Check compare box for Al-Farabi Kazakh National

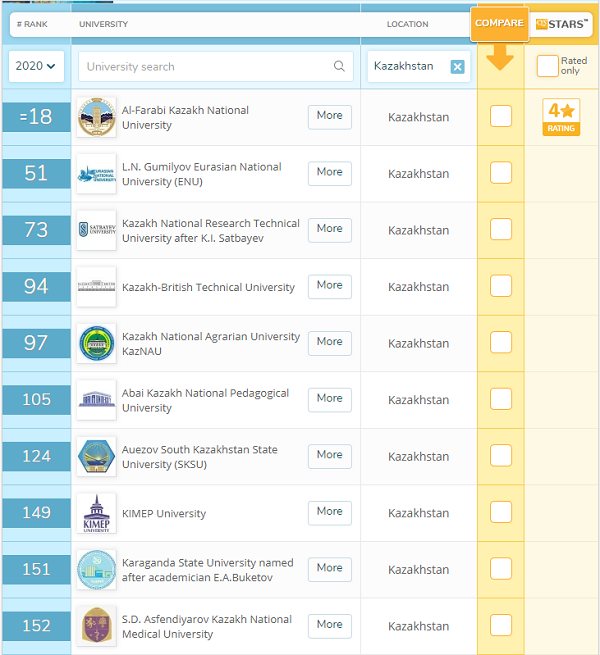click(x=501, y=116)
